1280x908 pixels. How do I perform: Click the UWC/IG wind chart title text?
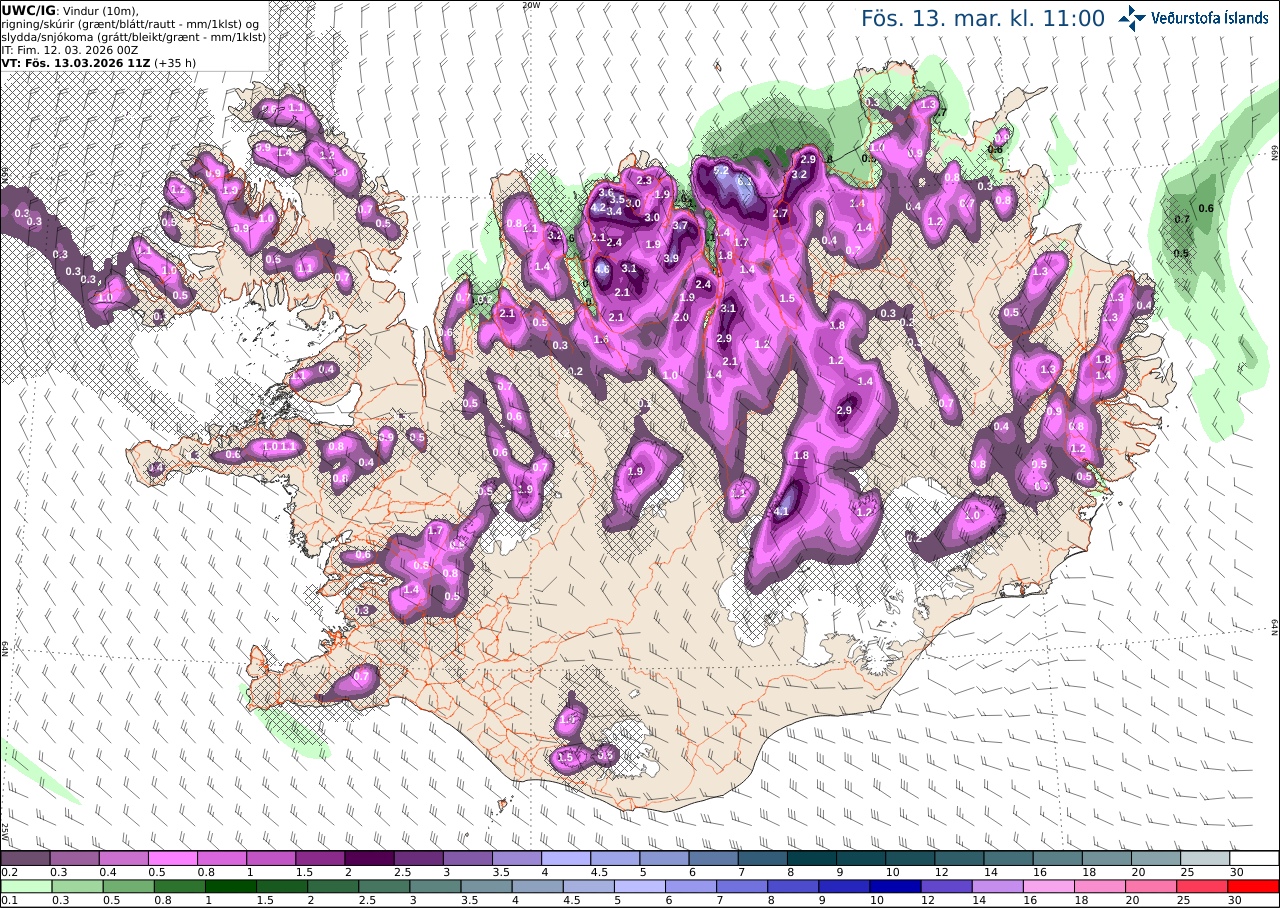tap(72, 10)
